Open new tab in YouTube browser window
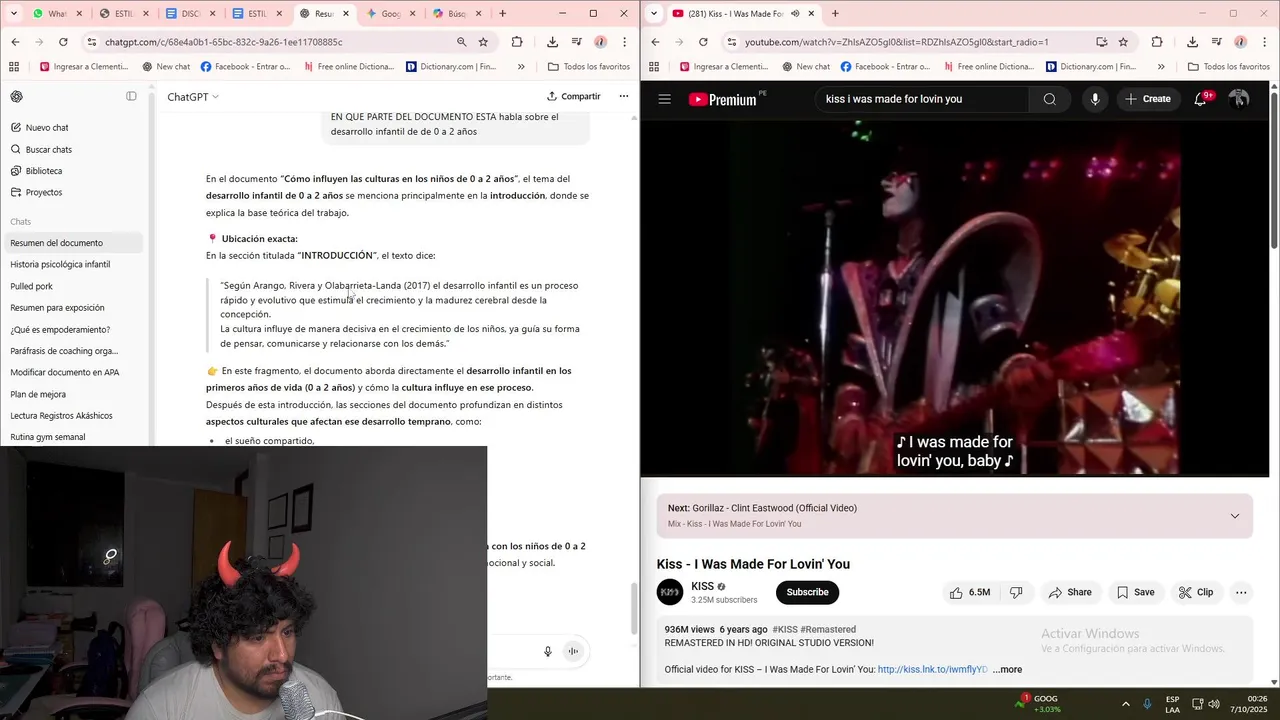 (835, 14)
